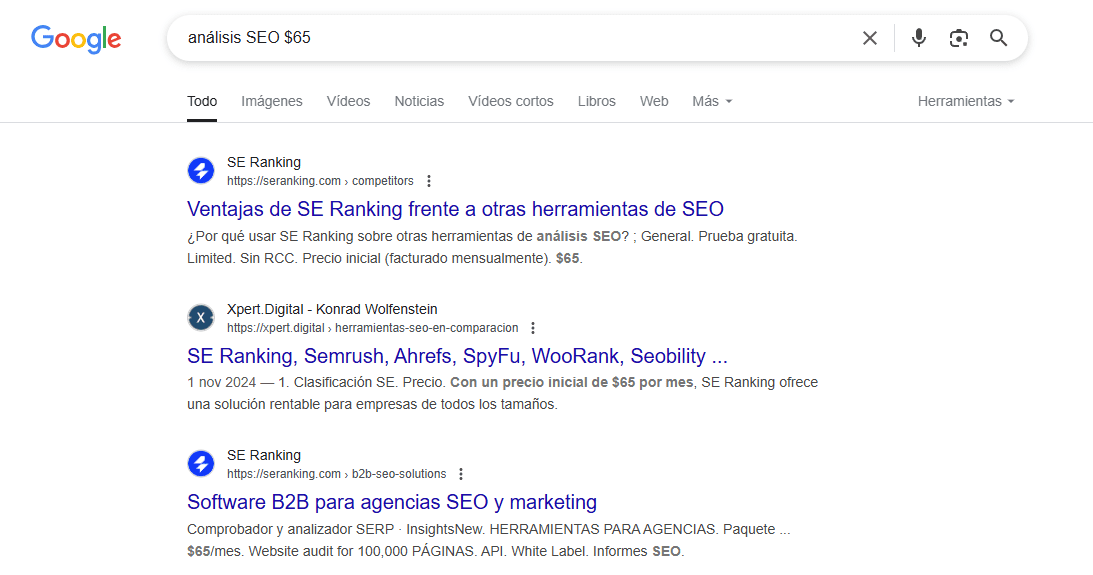Click SE Ranking favicon of competitors result
This screenshot has width=1093, height=575.
[x=201, y=171]
